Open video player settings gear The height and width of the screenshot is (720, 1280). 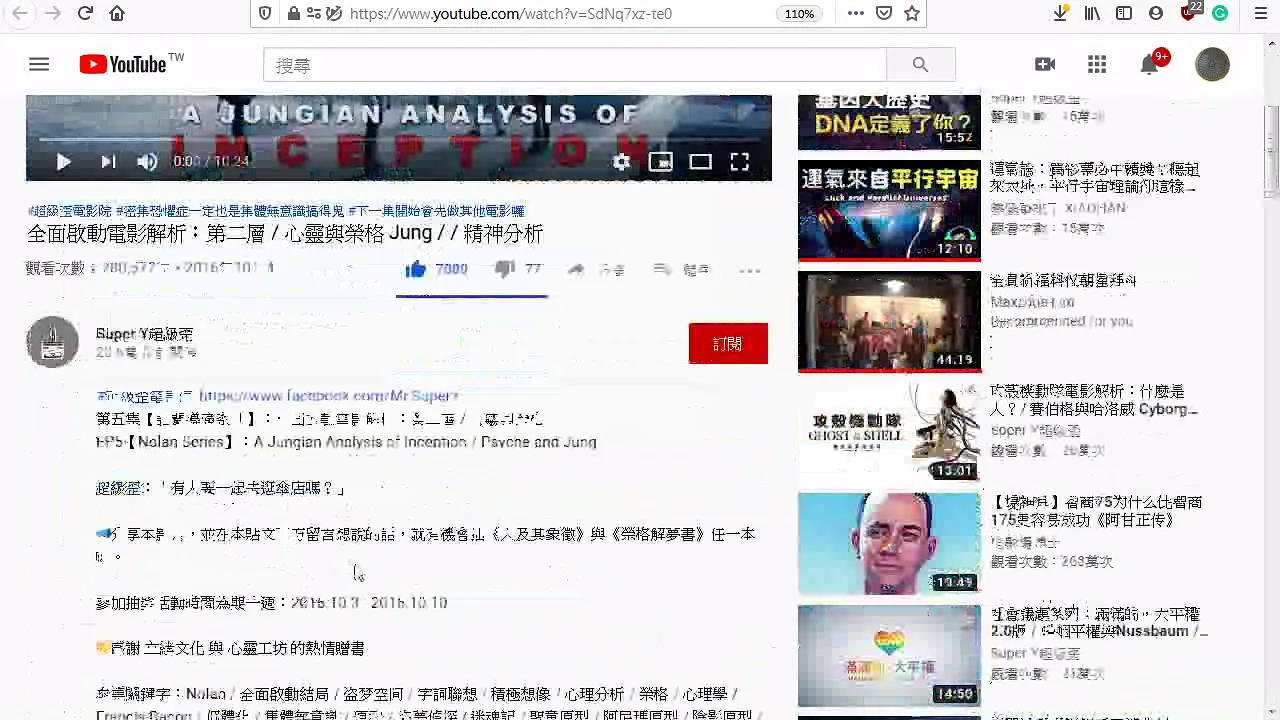pyautogui.click(x=621, y=162)
